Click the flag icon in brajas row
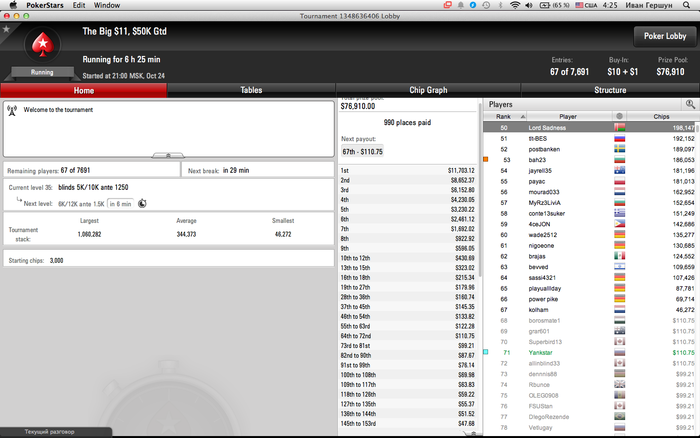The width and height of the screenshot is (700, 438). tap(619, 256)
